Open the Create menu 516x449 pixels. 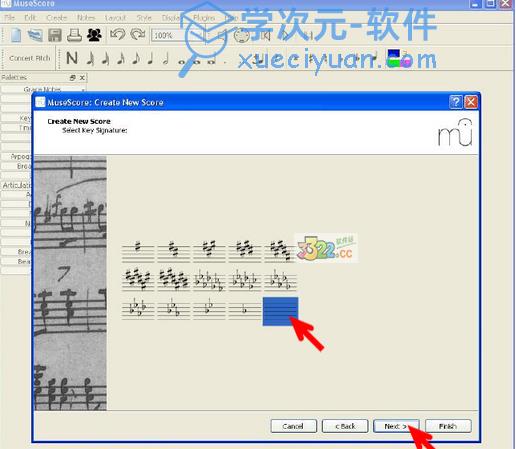pyautogui.click(x=57, y=18)
